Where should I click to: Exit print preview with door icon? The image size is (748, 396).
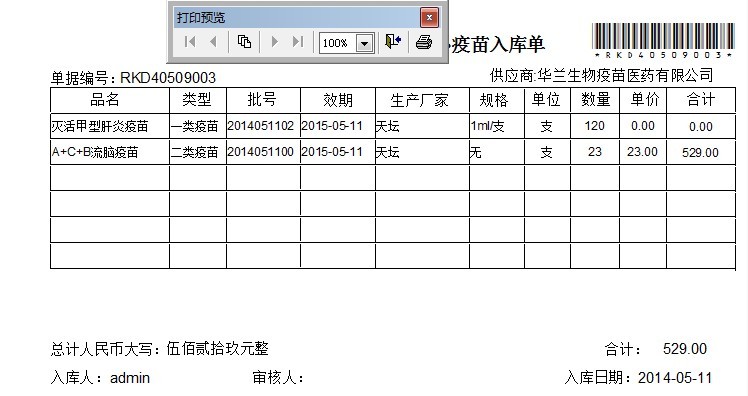[393, 42]
